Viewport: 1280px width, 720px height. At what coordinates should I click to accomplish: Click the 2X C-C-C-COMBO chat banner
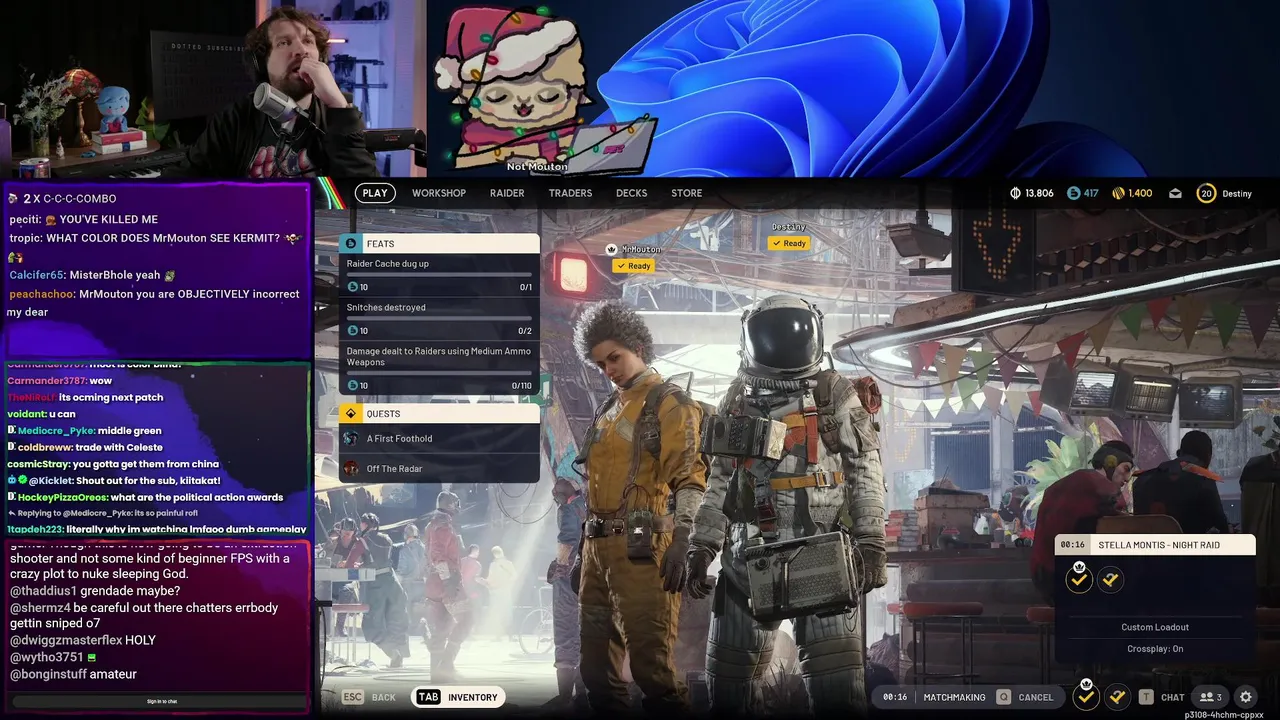(62, 199)
